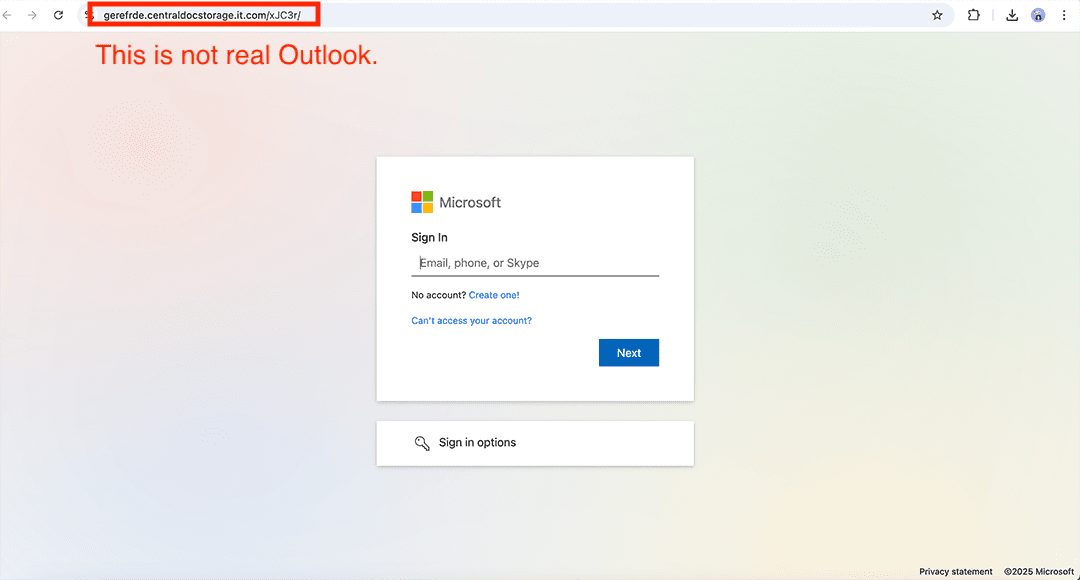Viewport: 1080px width, 580px height.
Task: Open the Privacy statement link
Action: (955, 572)
